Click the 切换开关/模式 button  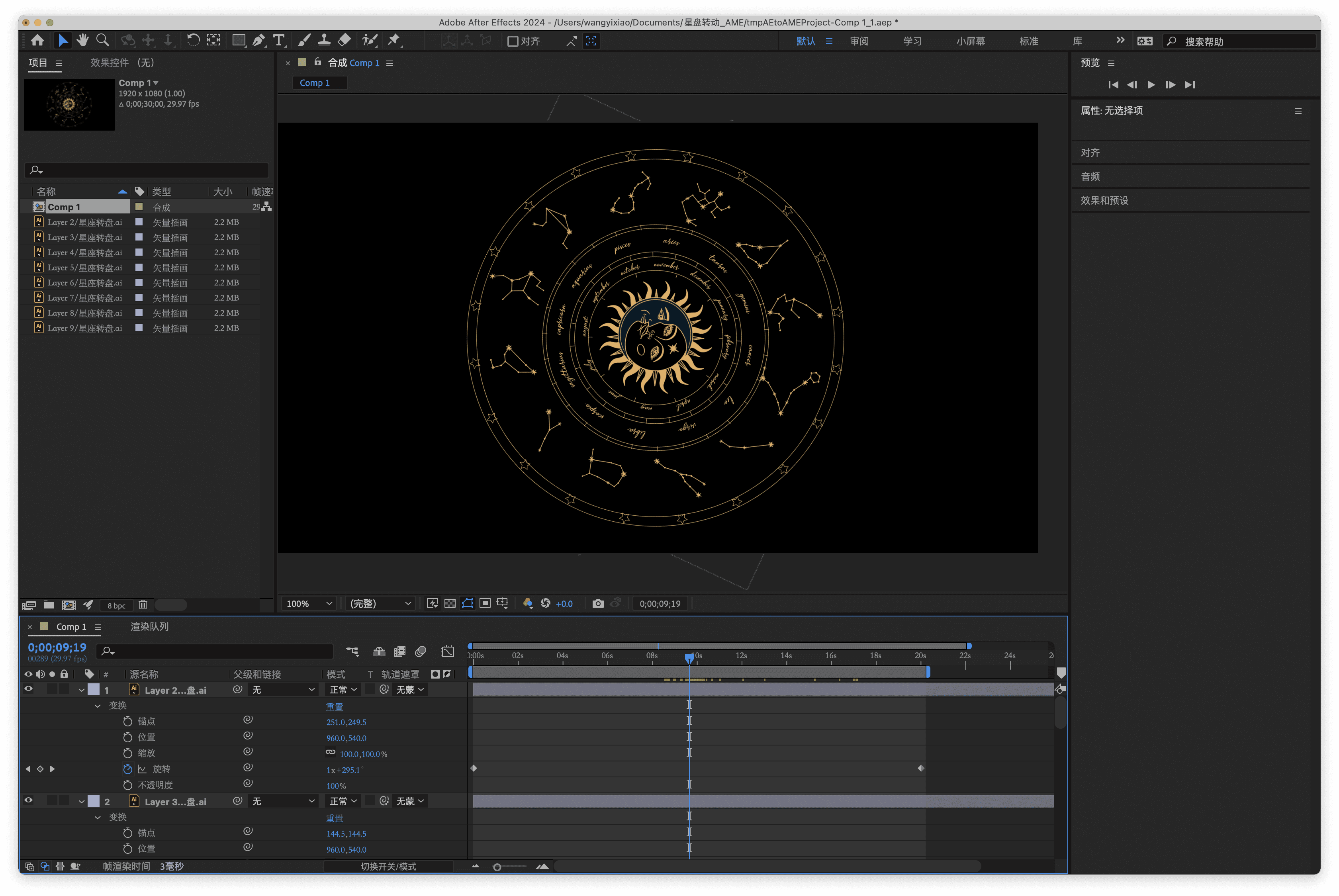pos(388,866)
